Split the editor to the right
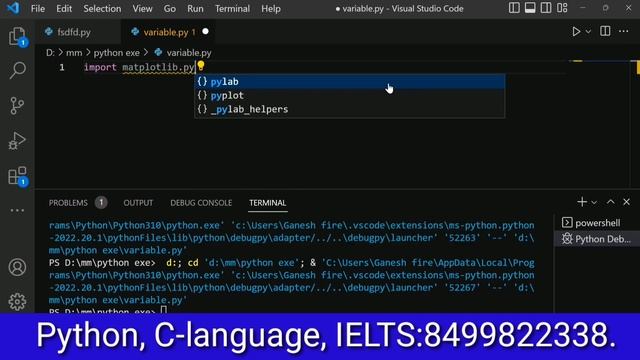Image resolution: width=640 pixels, height=360 pixels. [605, 31]
